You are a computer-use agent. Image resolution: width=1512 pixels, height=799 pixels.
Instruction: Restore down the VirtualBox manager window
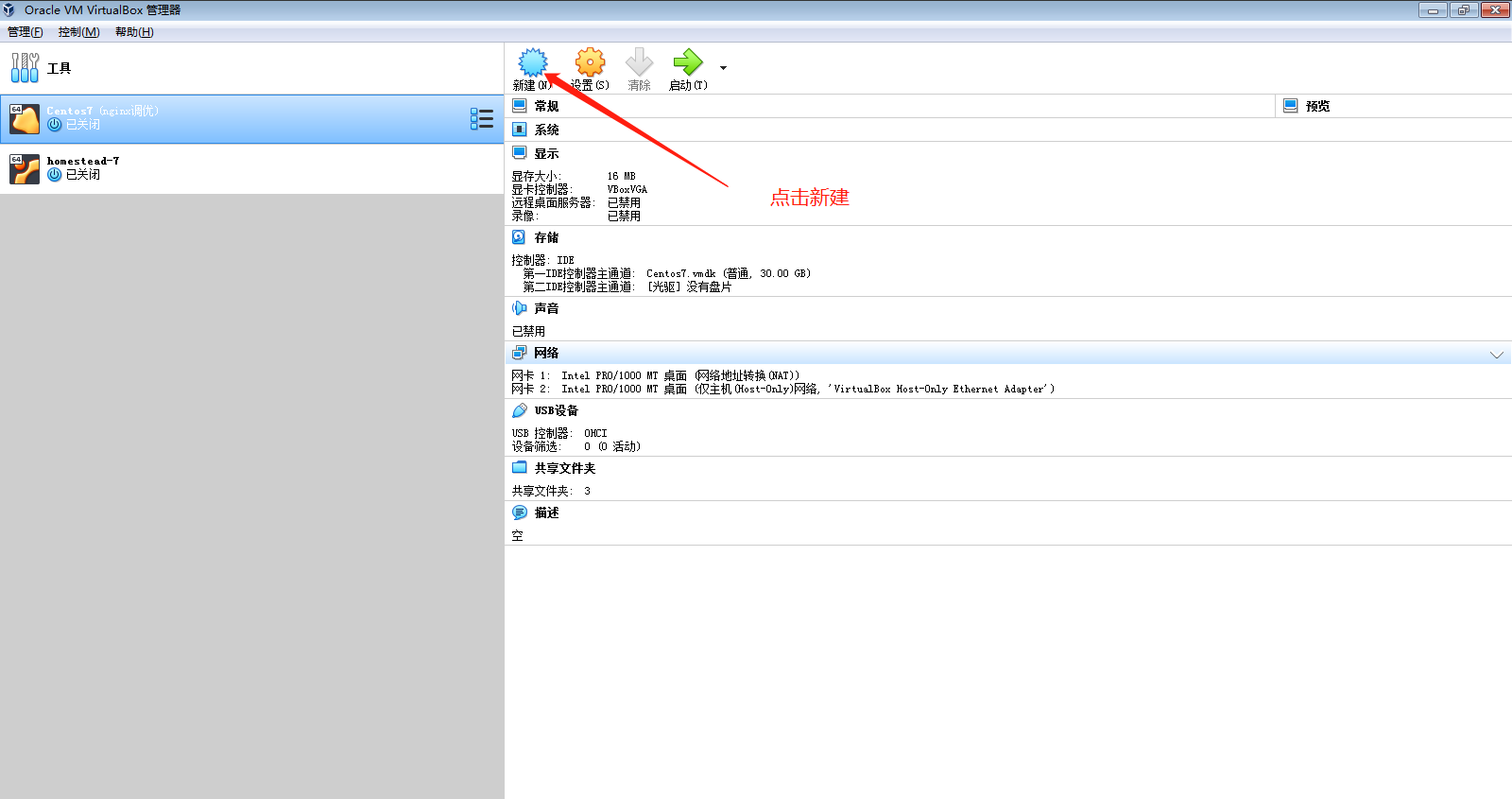click(x=1464, y=10)
